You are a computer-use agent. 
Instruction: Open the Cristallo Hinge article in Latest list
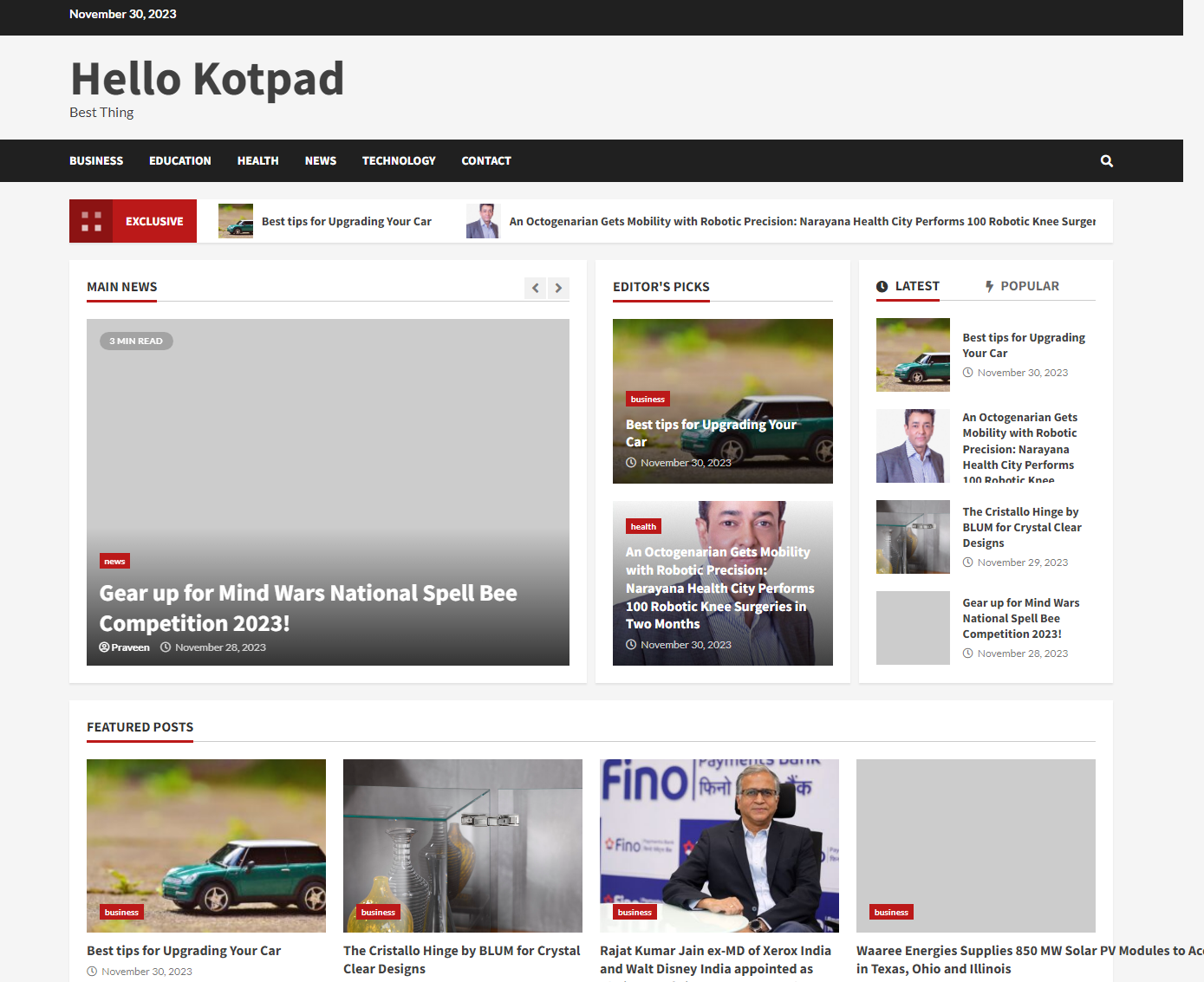pyautogui.click(x=1021, y=527)
